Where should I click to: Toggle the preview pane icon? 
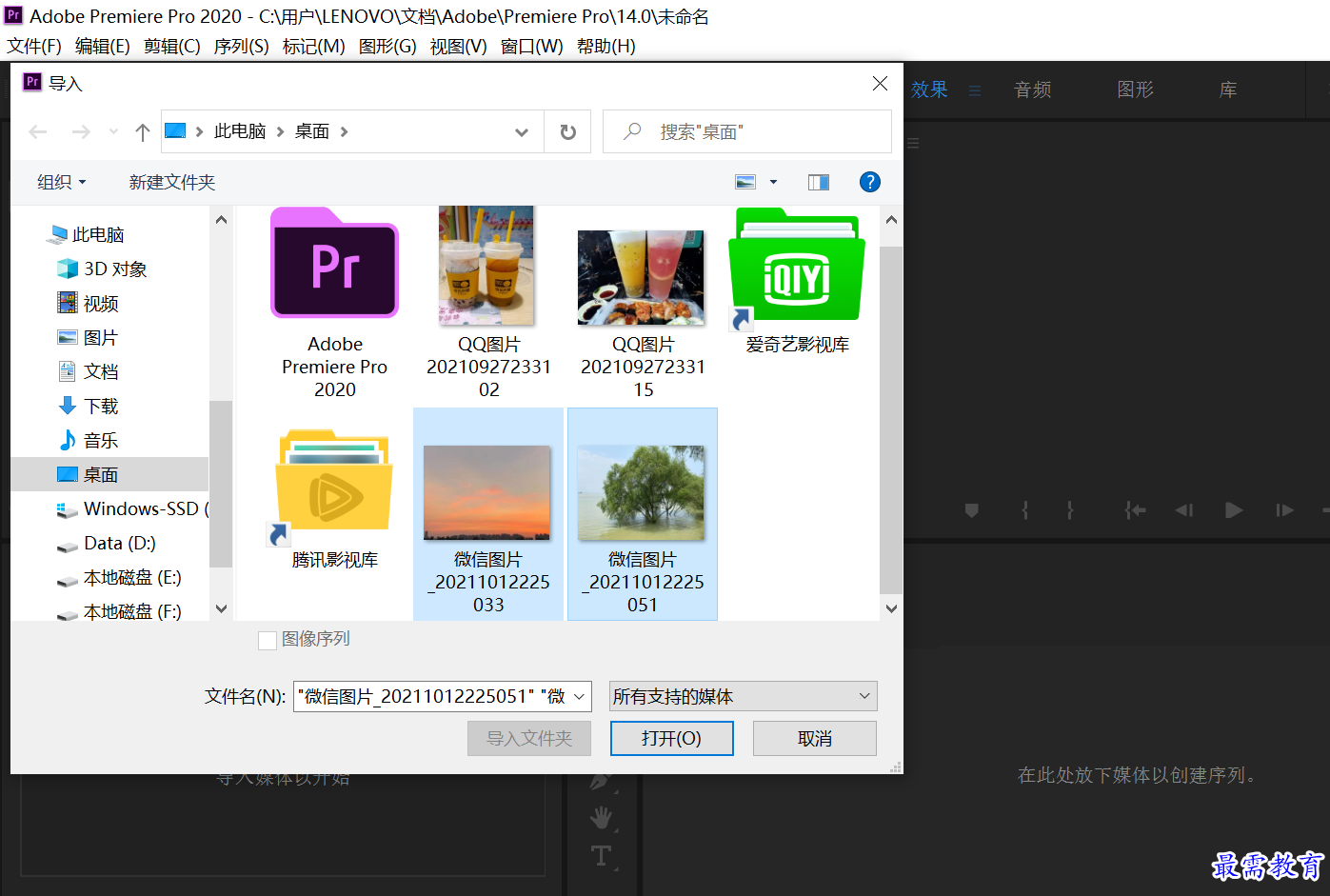click(x=819, y=182)
